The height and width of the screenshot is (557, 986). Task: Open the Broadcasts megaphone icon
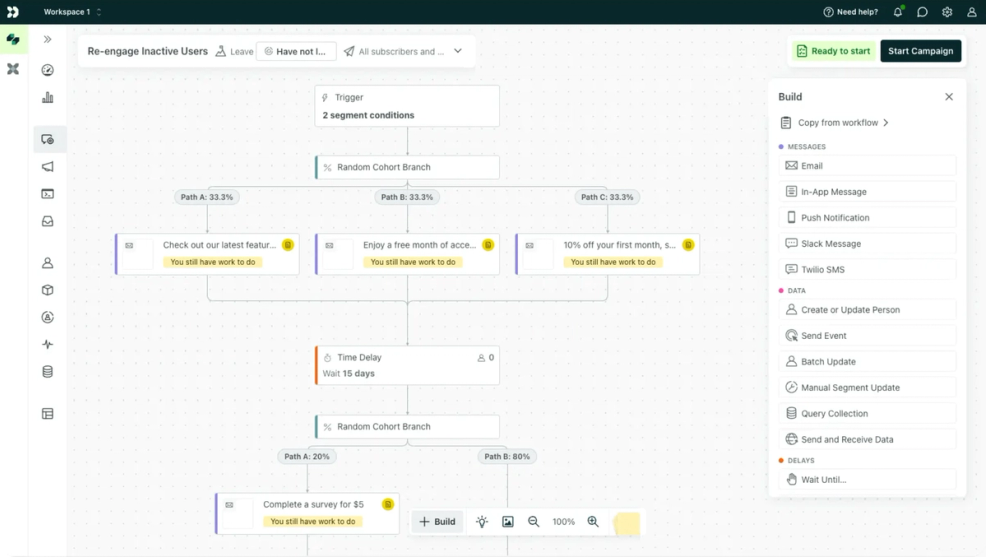[48, 167]
